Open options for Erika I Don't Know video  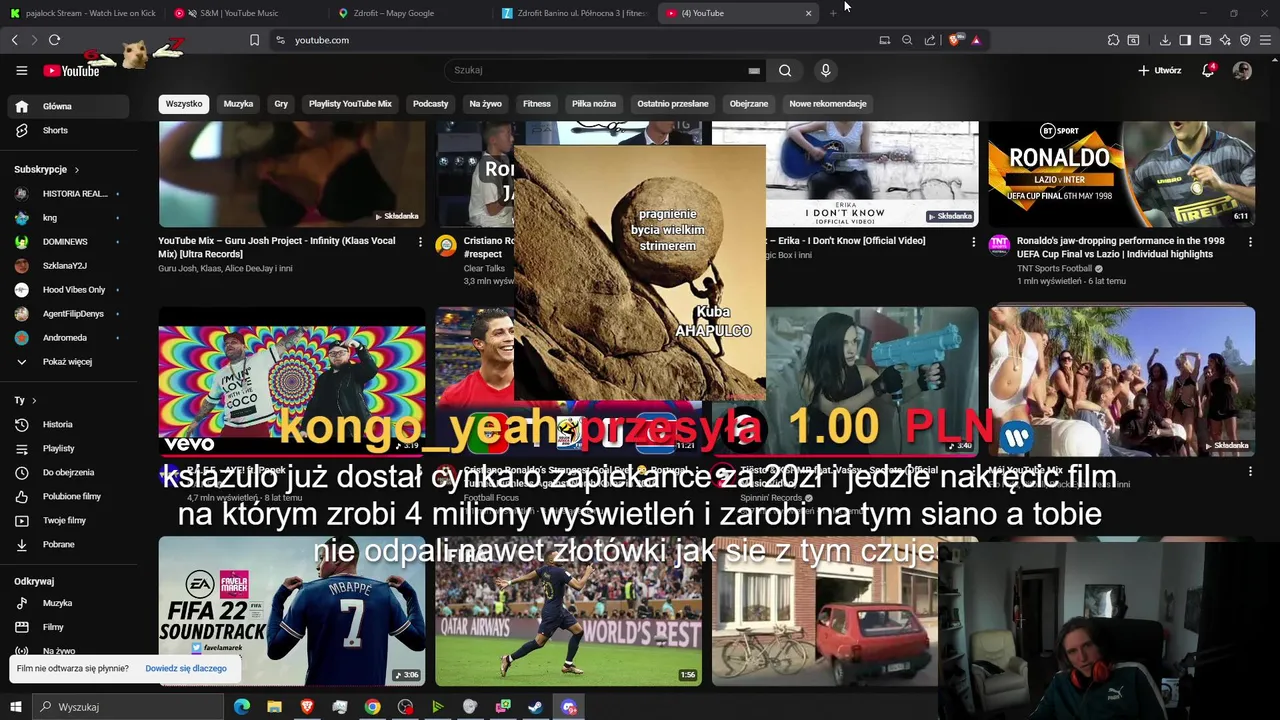point(973,242)
